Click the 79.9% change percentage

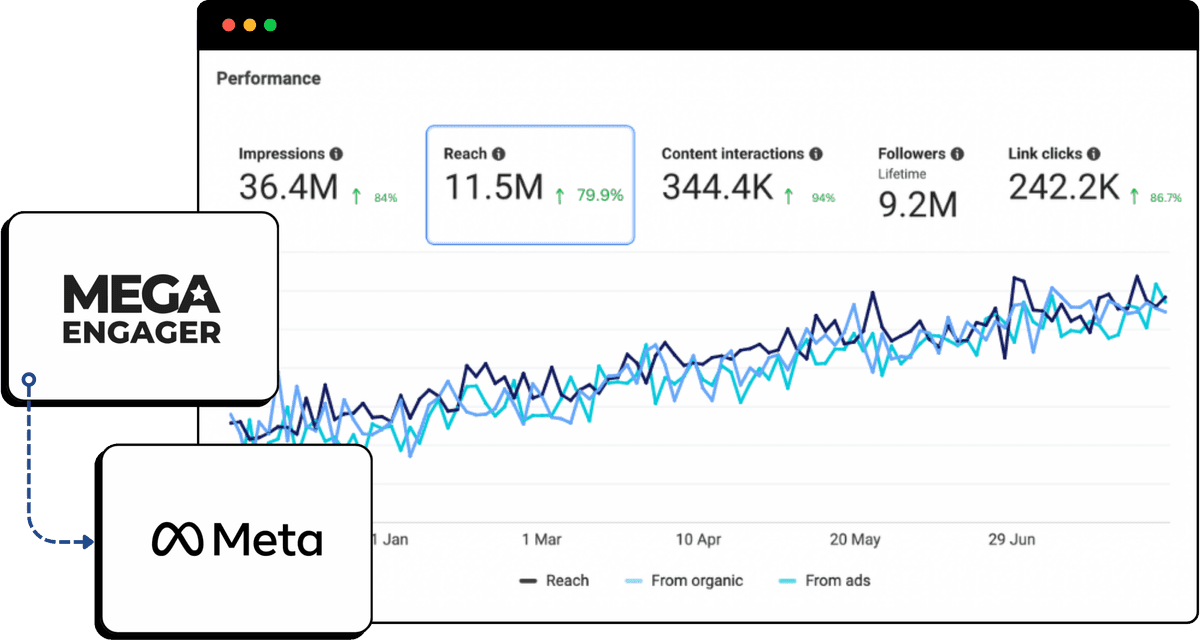click(600, 195)
